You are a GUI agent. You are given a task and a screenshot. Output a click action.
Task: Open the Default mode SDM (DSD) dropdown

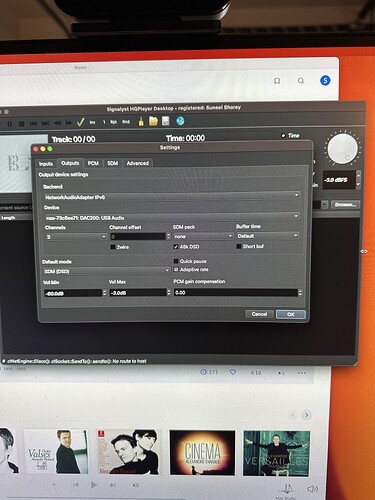pos(107,271)
